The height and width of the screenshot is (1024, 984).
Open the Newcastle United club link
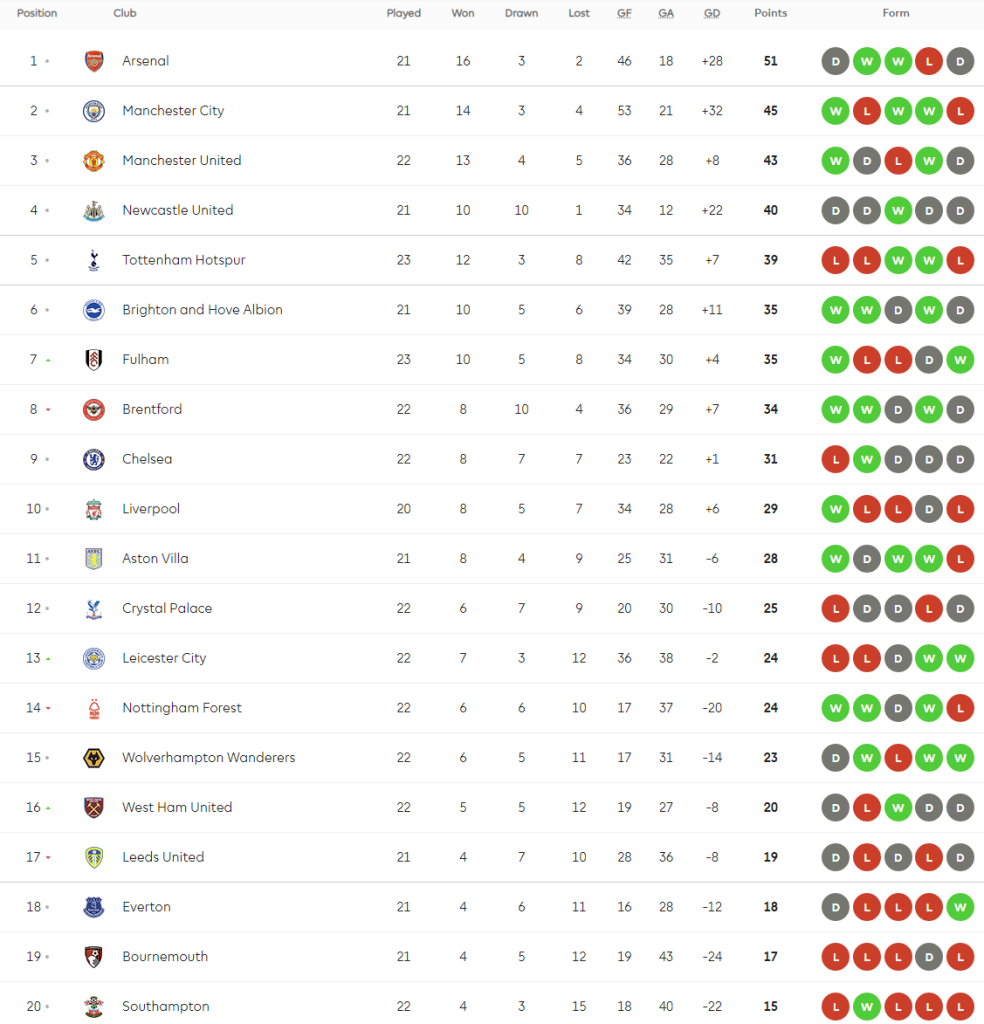point(177,210)
